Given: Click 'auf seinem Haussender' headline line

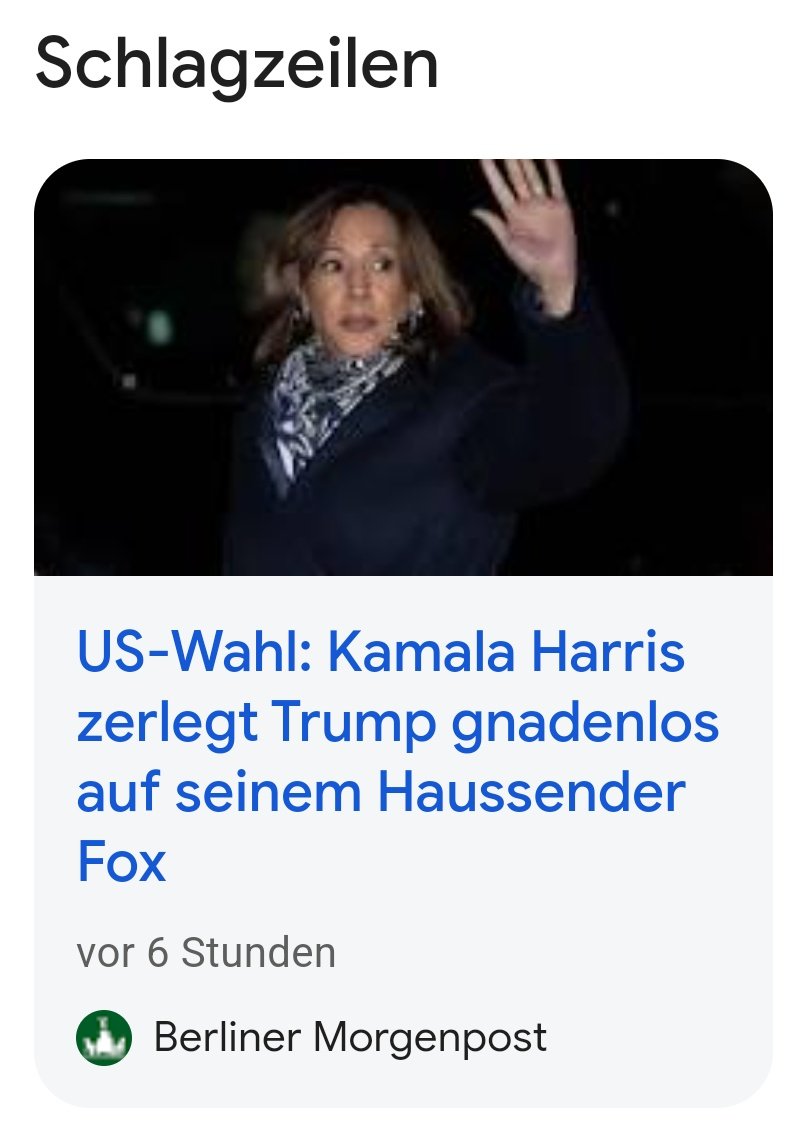Looking at the screenshot, I should pos(381,792).
